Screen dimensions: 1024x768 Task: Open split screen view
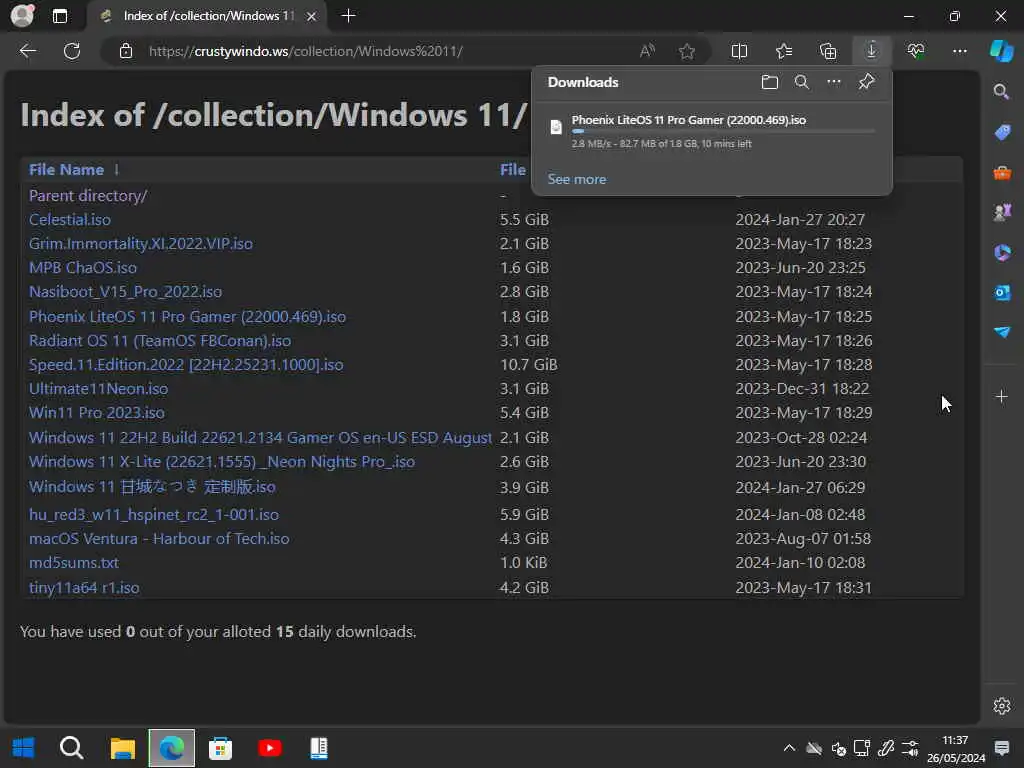click(739, 51)
